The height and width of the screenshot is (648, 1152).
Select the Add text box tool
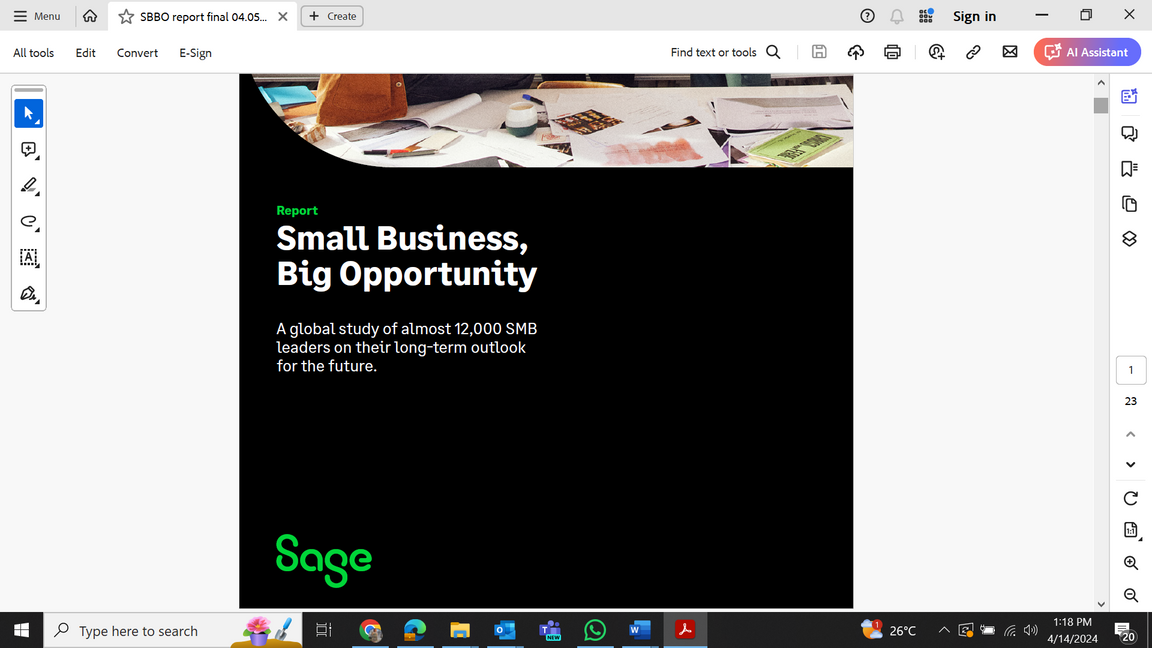[x=29, y=257]
